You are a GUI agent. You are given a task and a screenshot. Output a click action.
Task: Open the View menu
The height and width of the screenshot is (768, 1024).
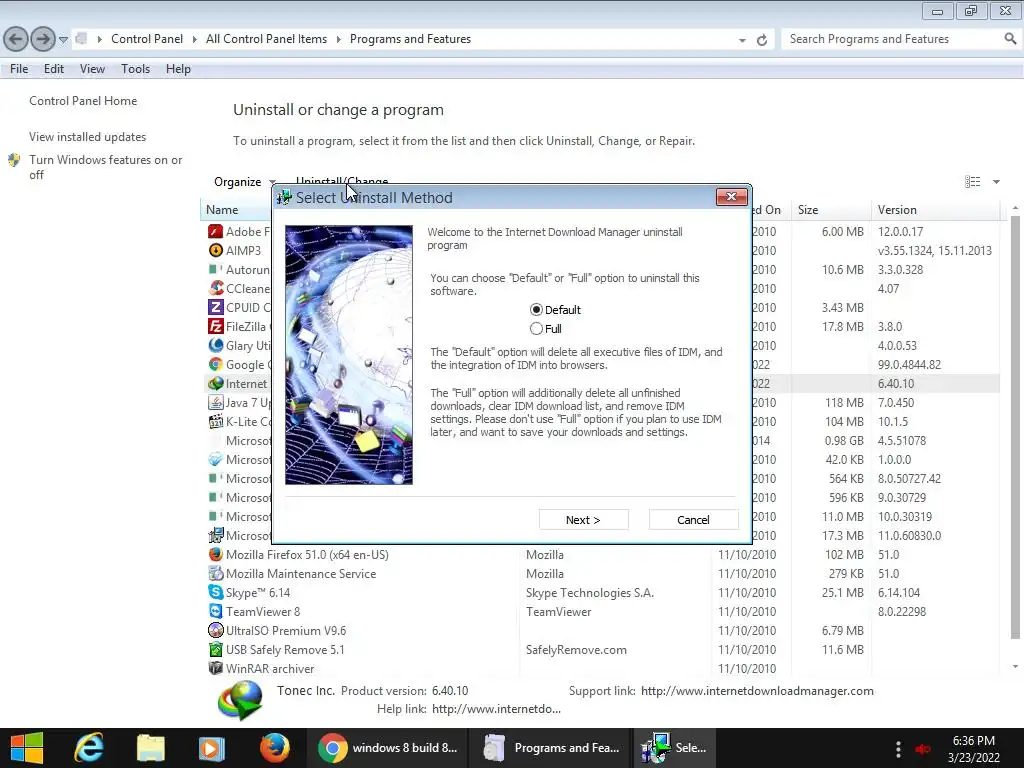(x=92, y=69)
